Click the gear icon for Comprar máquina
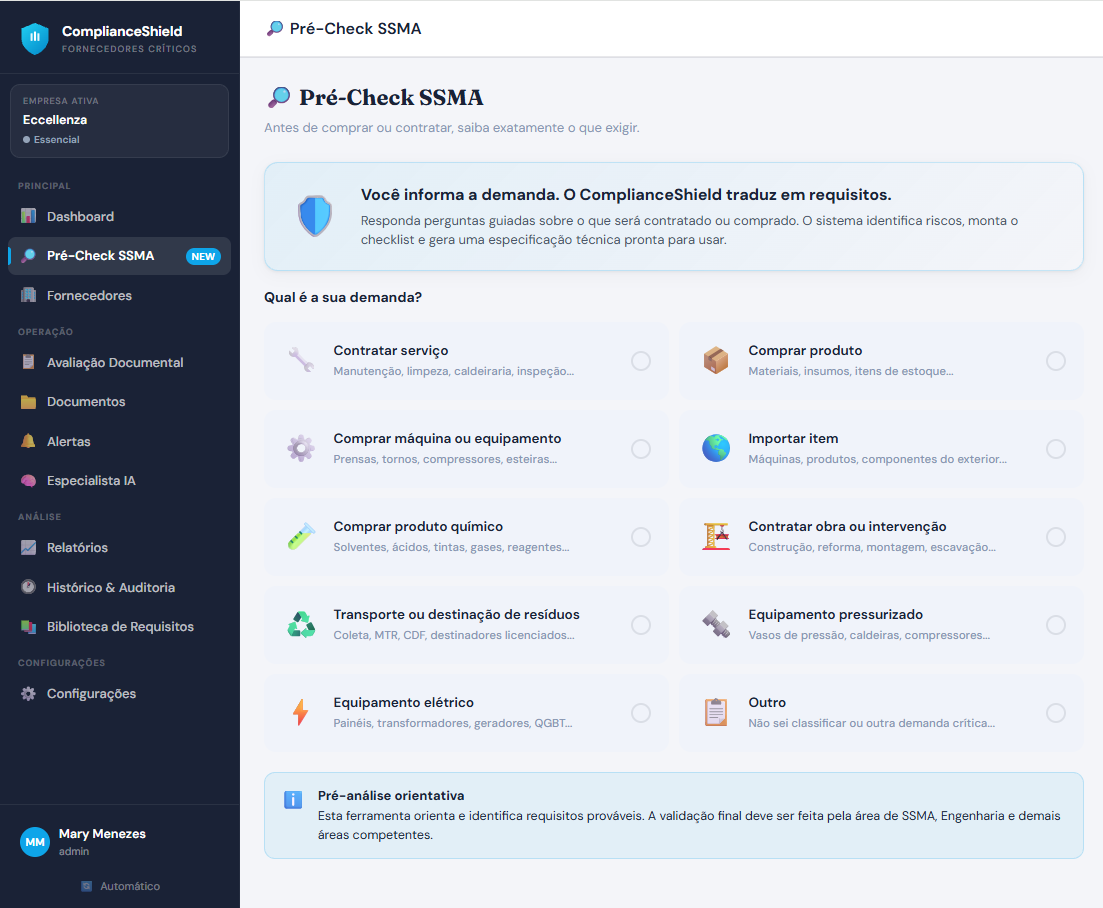 (x=301, y=448)
